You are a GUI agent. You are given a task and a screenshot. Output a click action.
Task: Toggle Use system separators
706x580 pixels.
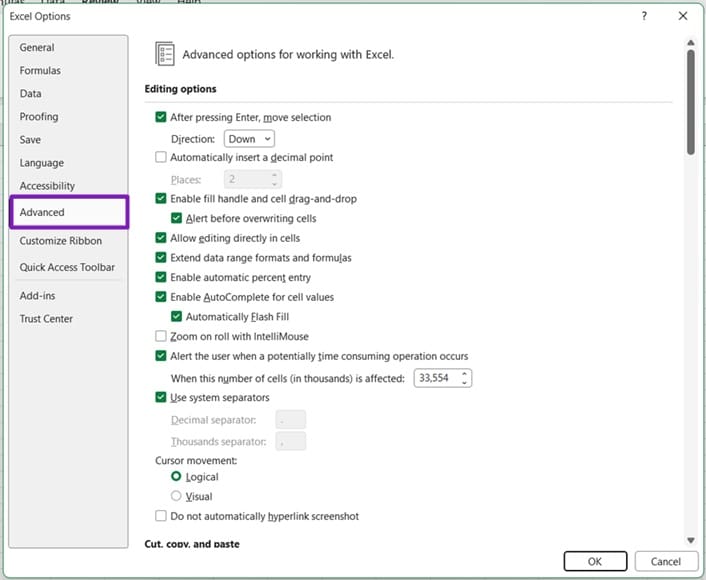161,397
